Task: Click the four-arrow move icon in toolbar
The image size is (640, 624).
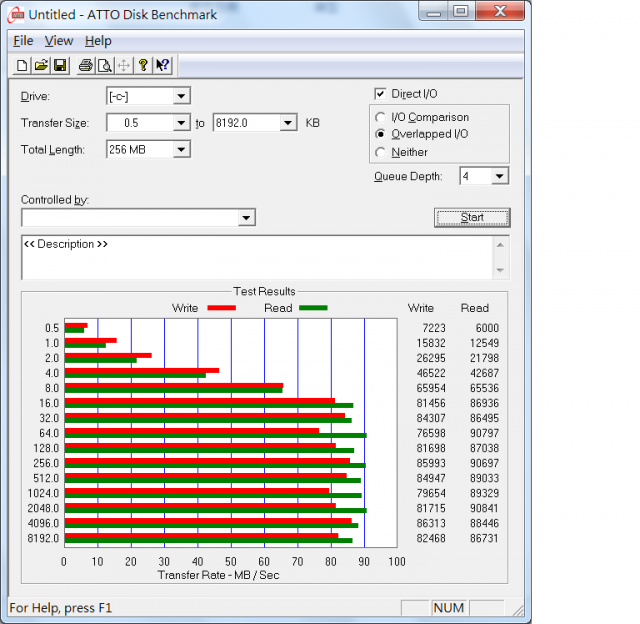Action: point(124,65)
